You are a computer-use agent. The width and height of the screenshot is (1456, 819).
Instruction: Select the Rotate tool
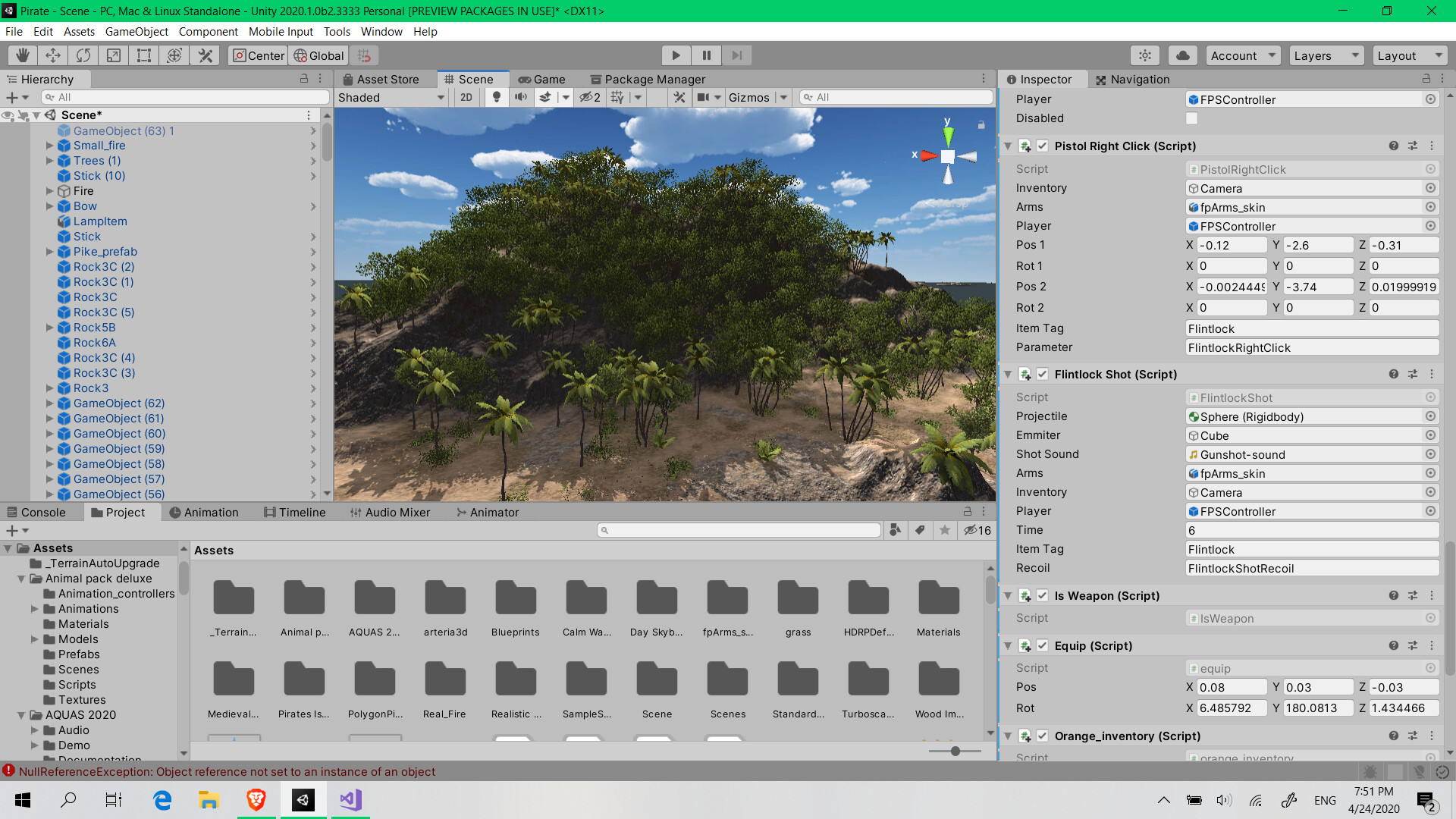[83, 55]
